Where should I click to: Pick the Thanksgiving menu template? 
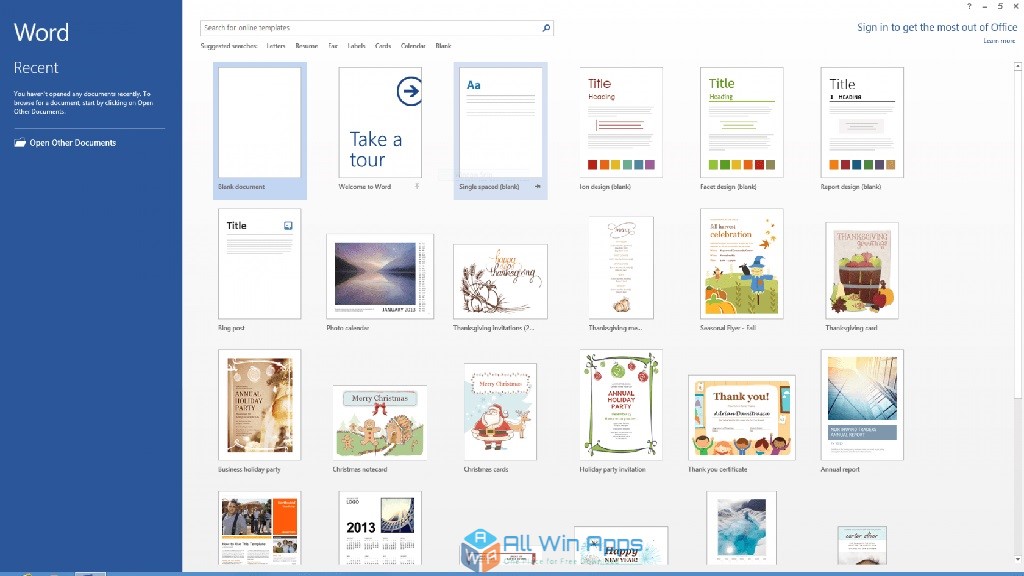[621, 268]
